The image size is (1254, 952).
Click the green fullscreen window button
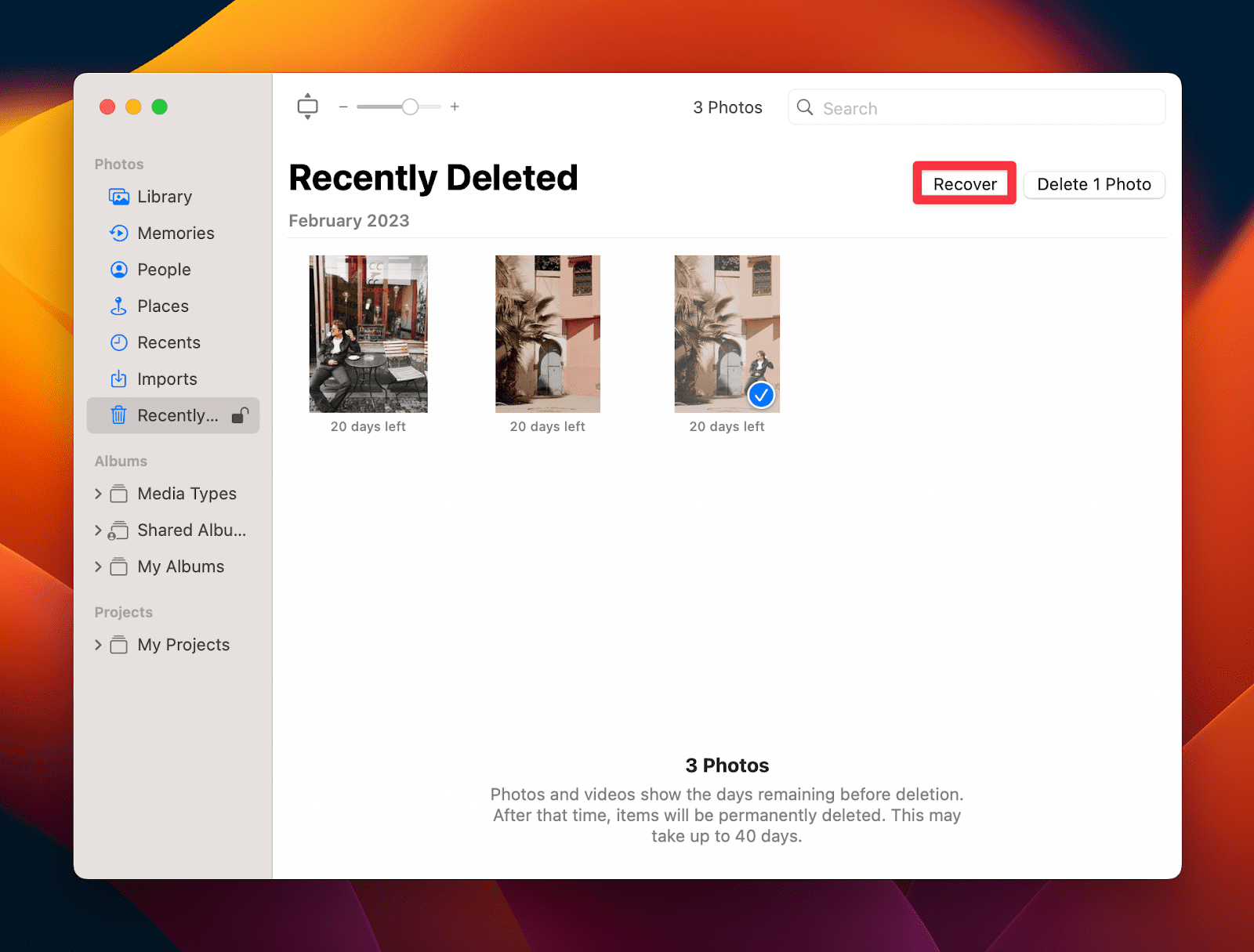(160, 107)
